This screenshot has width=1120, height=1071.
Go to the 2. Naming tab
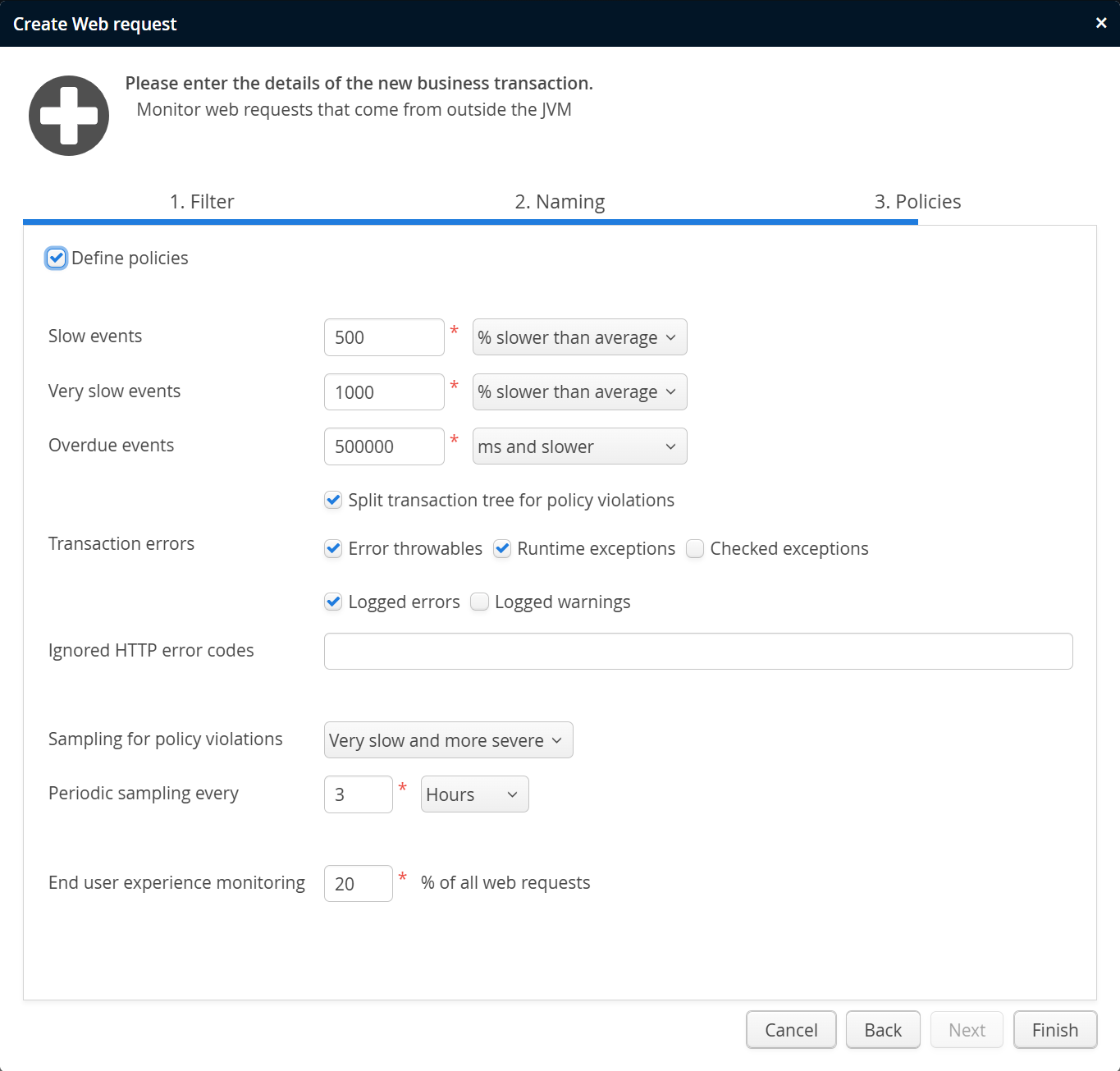tap(560, 202)
